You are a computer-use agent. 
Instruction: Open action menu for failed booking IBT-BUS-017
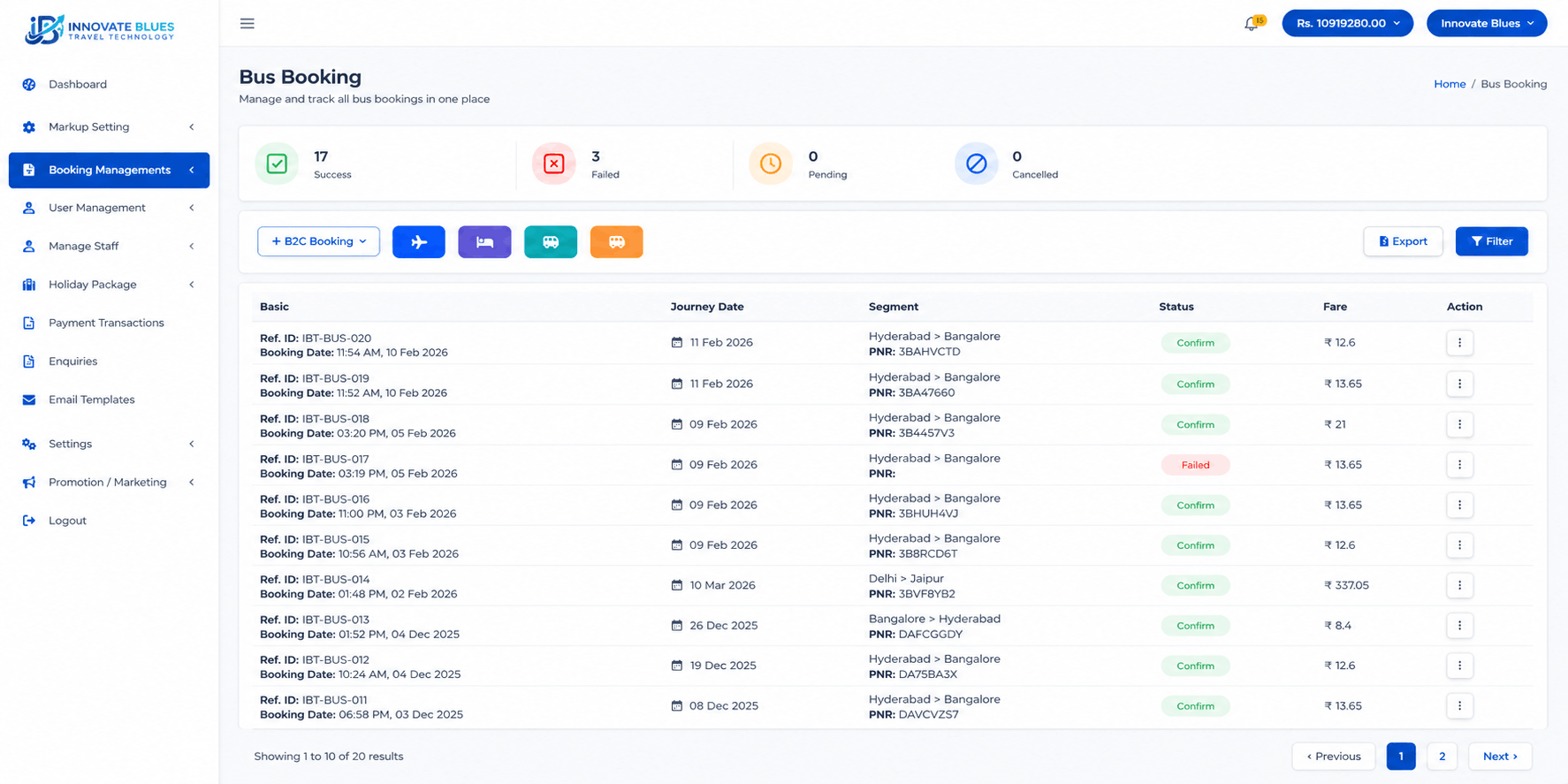pyautogui.click(x=1459, y=465)
